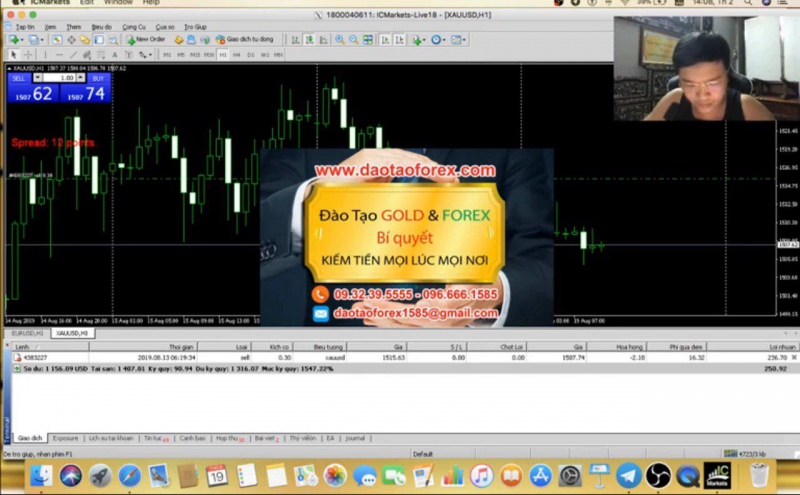Open the Xem menu
This screenshot has width=800, height=495.
point(50,27)
